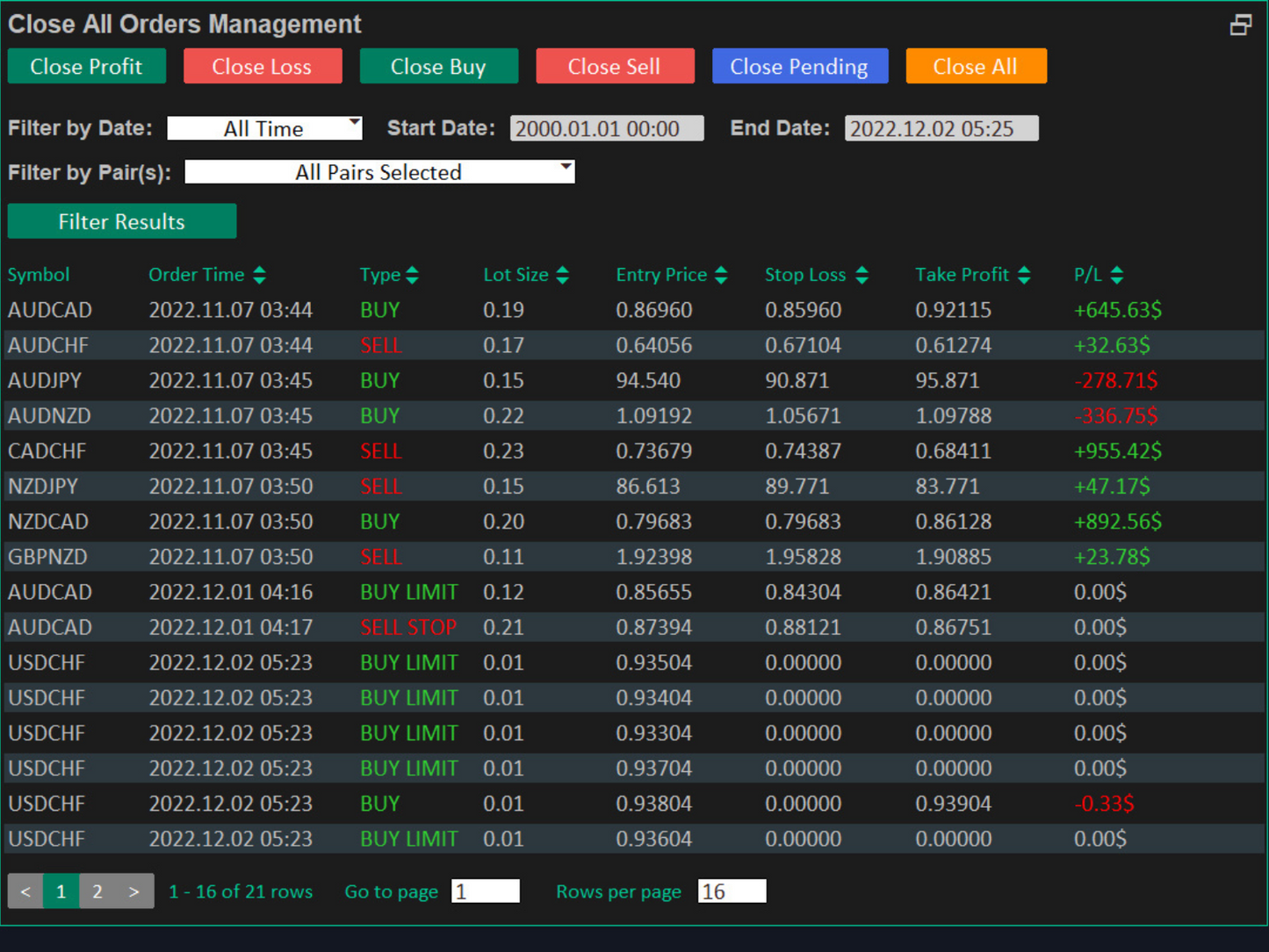Click the +47.17$ profit value
Screen dimensions: 1269x952
(1112, 486)
